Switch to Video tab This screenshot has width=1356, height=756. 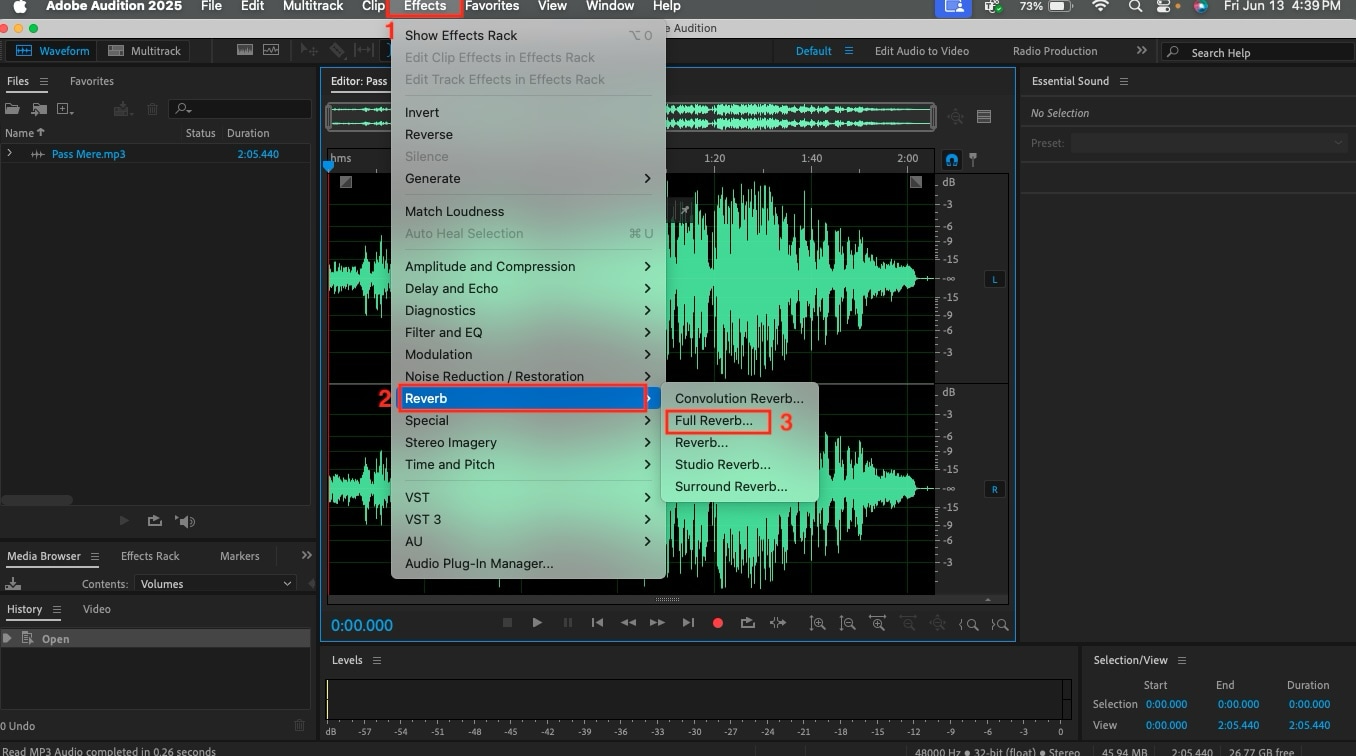coord(97,609)
